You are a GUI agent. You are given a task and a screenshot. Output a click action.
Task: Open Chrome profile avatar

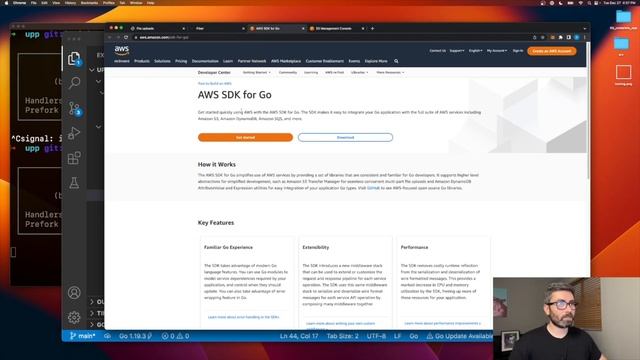(x=577, y=37)
